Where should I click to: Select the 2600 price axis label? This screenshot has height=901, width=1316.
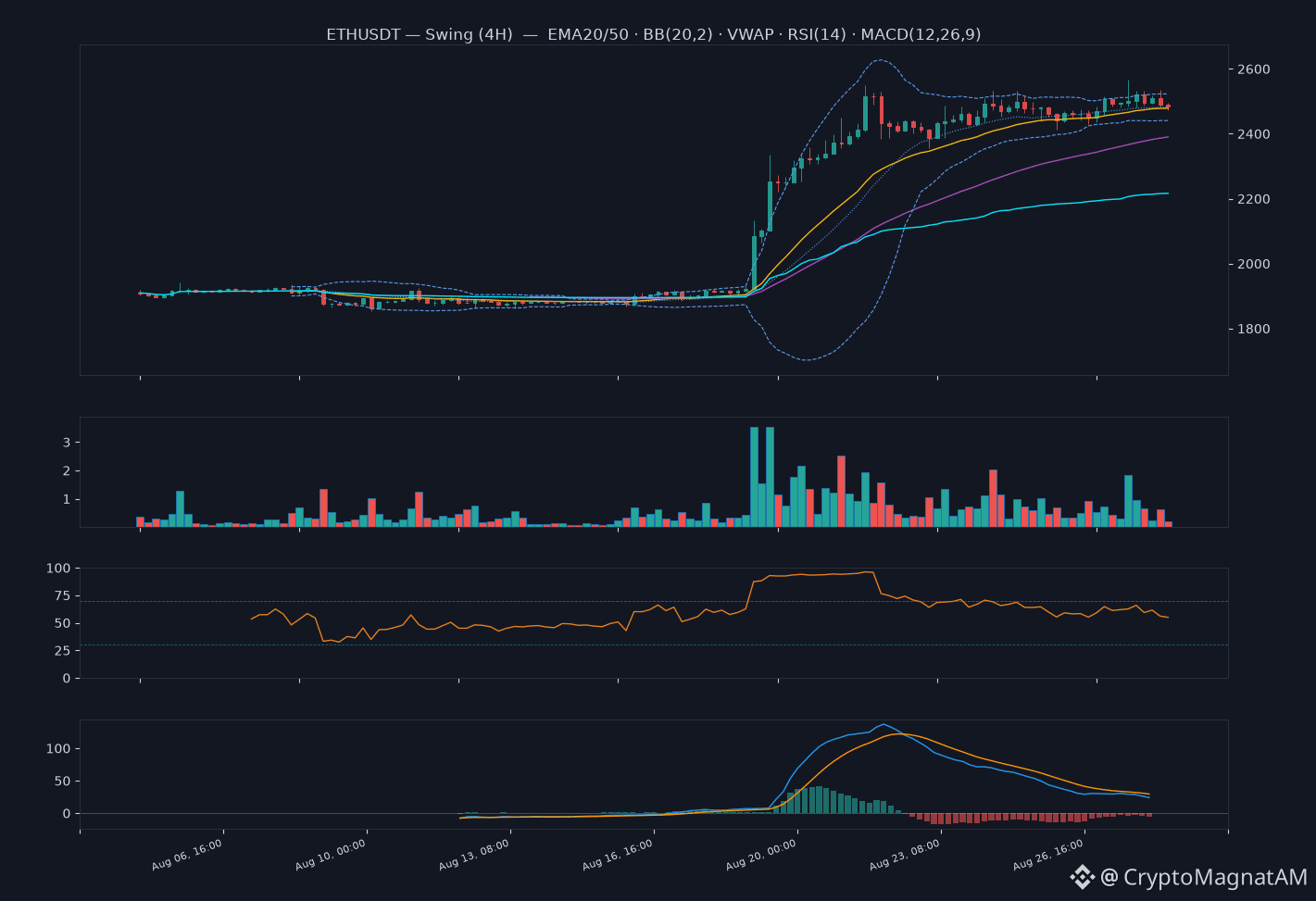(x=1254, y=69)
